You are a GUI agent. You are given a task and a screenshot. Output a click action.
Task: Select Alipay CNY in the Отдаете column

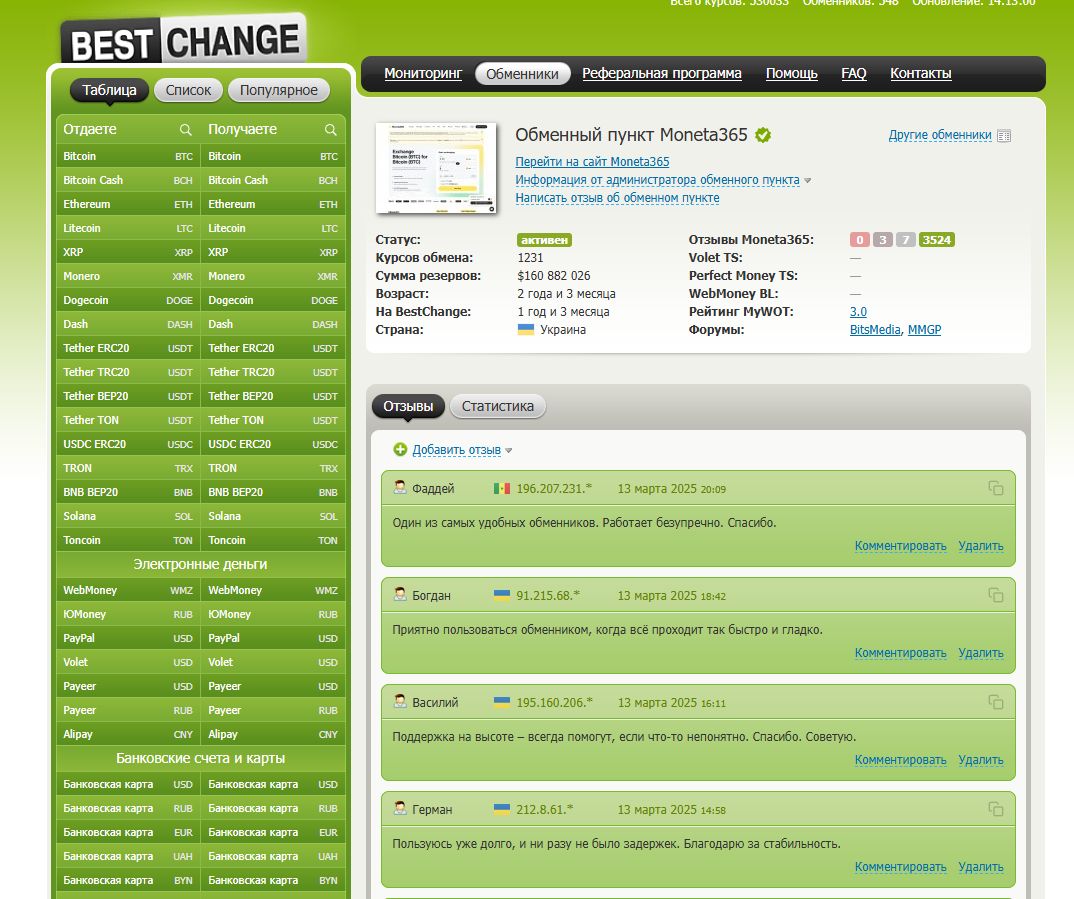pos(128,734)
